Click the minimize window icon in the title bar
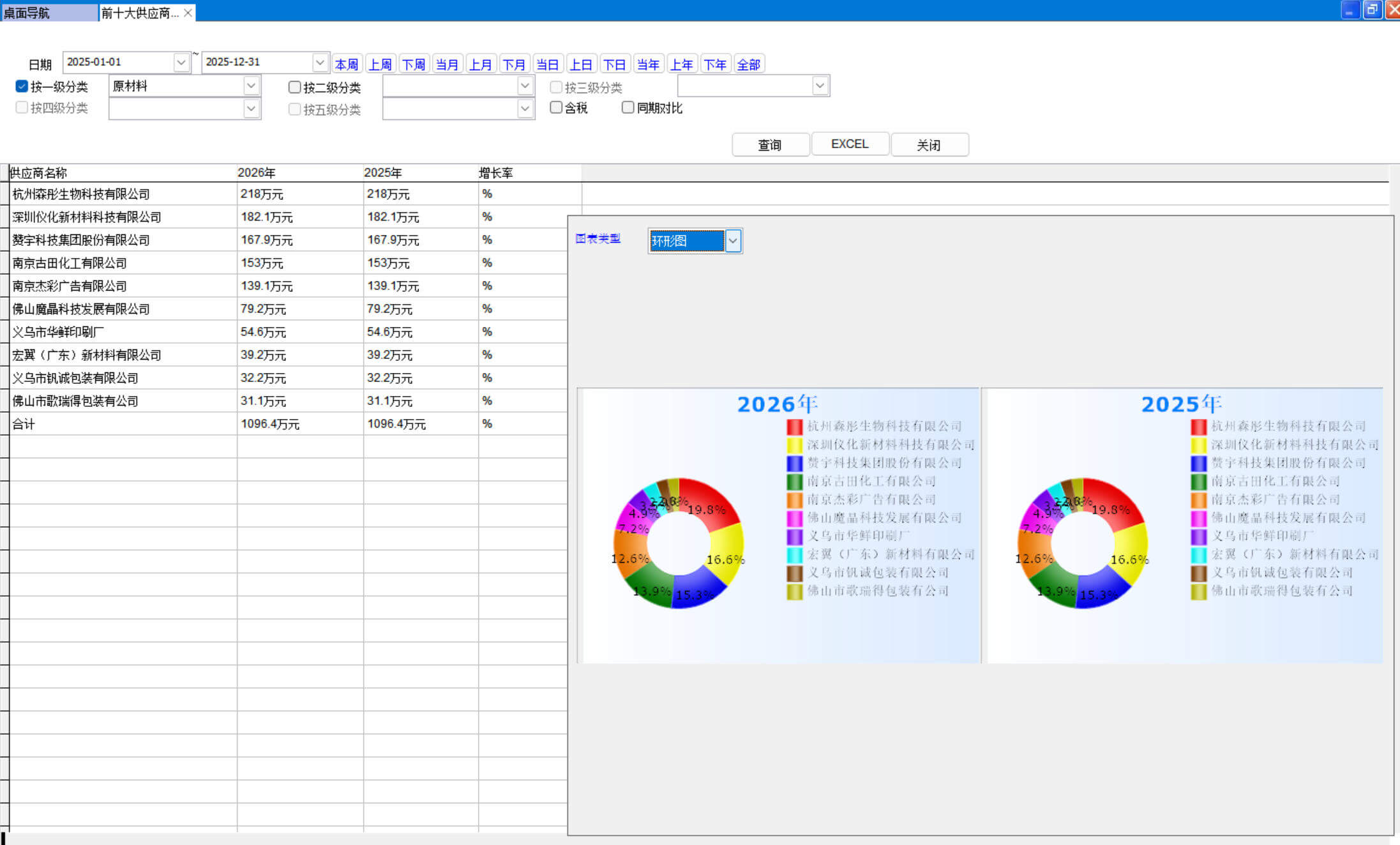The image size is (1400, 845). point(1349,10)
